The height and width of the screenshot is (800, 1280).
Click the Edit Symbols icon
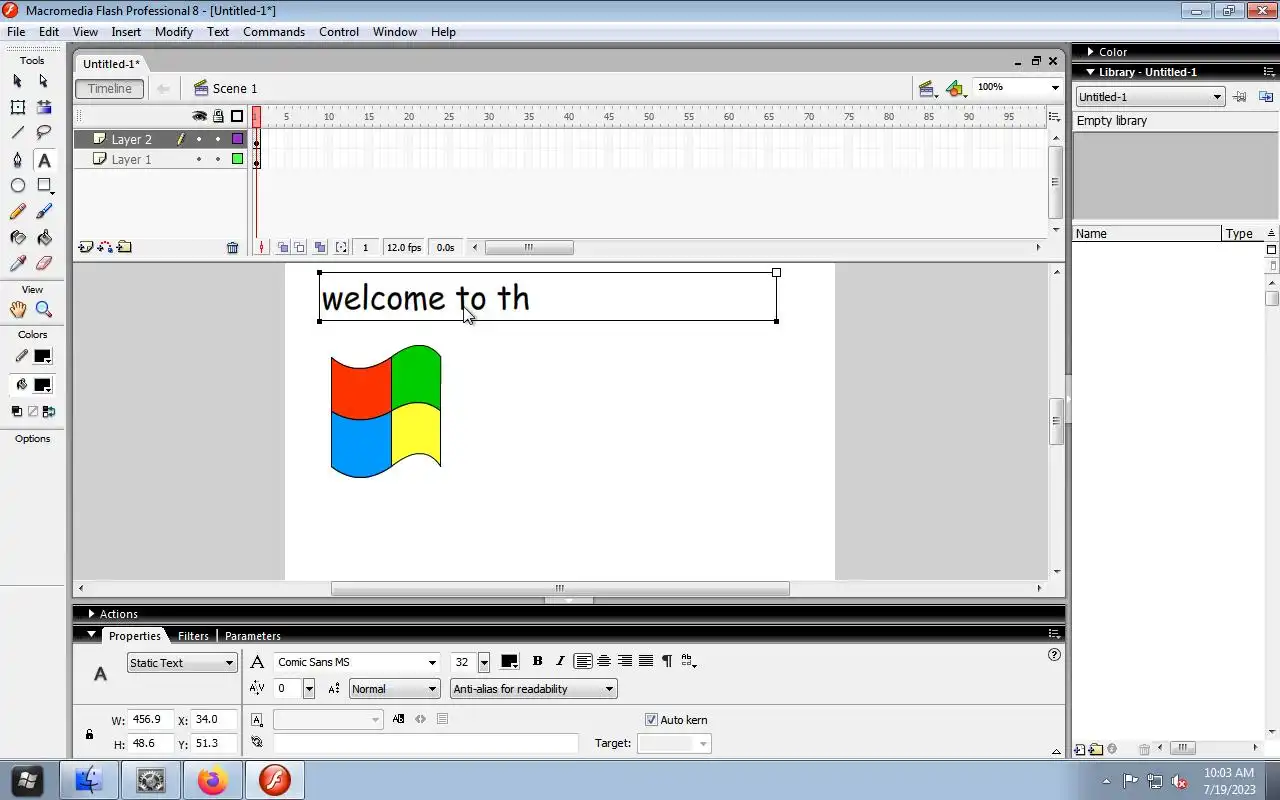point(956,89)
